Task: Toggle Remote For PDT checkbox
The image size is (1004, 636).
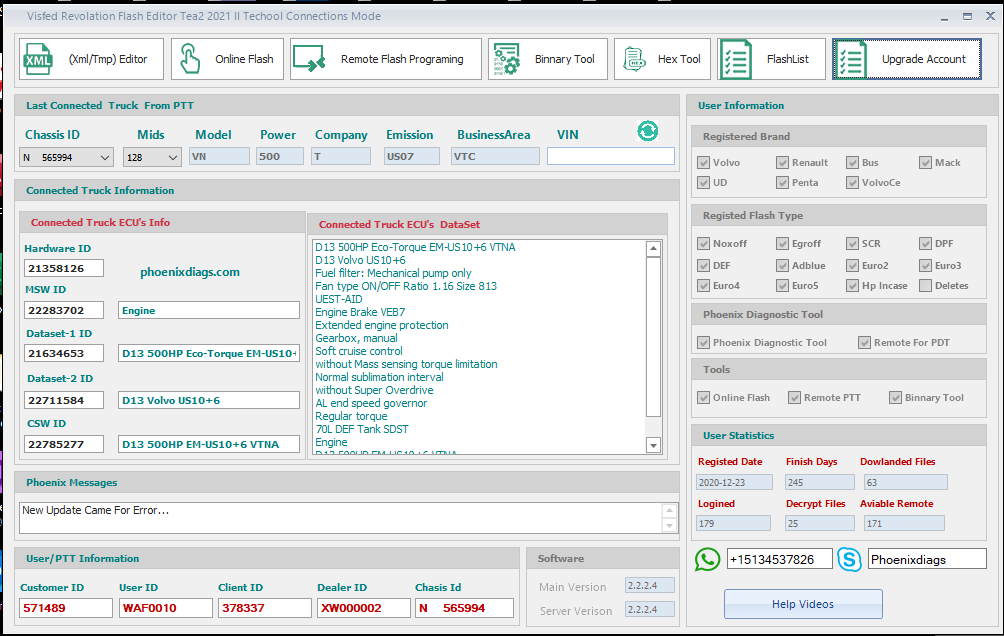Action: [864, 343]
